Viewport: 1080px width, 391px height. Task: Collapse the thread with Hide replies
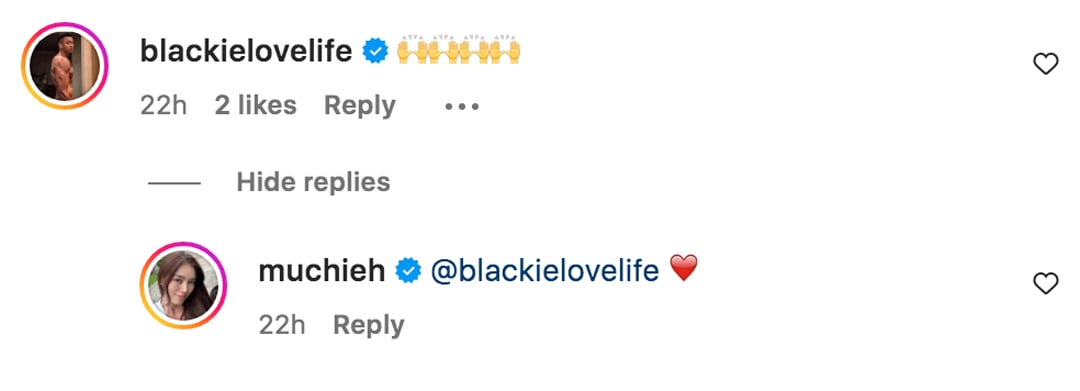point(313,182)
